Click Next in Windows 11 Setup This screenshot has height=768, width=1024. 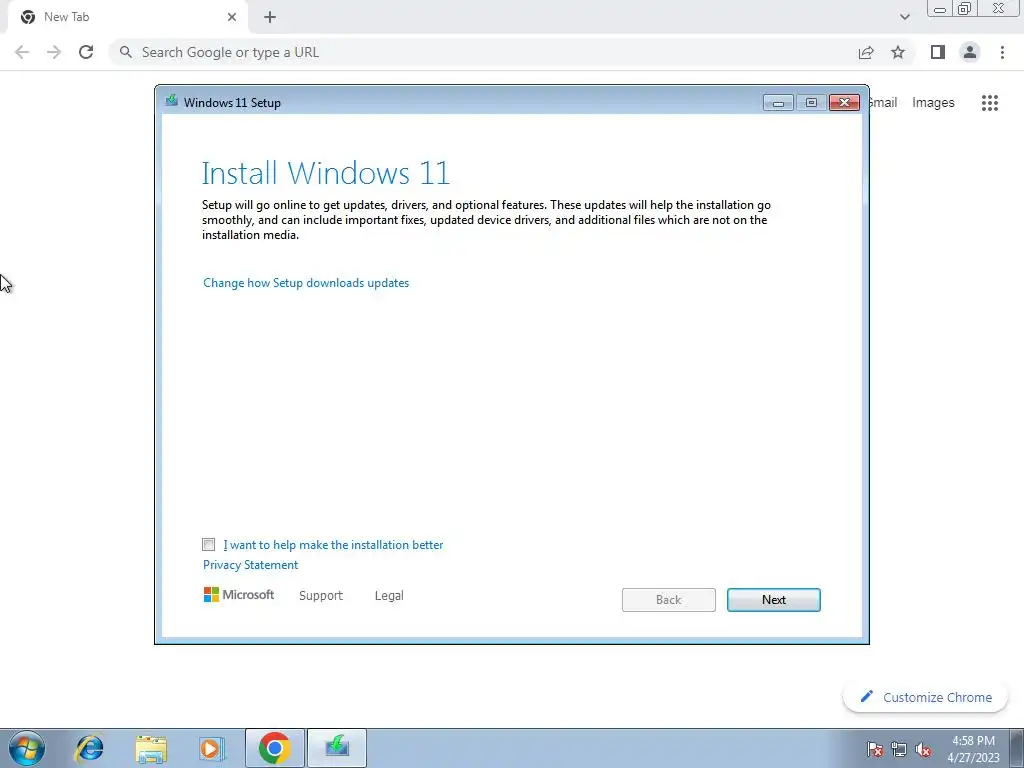[774, 600]
